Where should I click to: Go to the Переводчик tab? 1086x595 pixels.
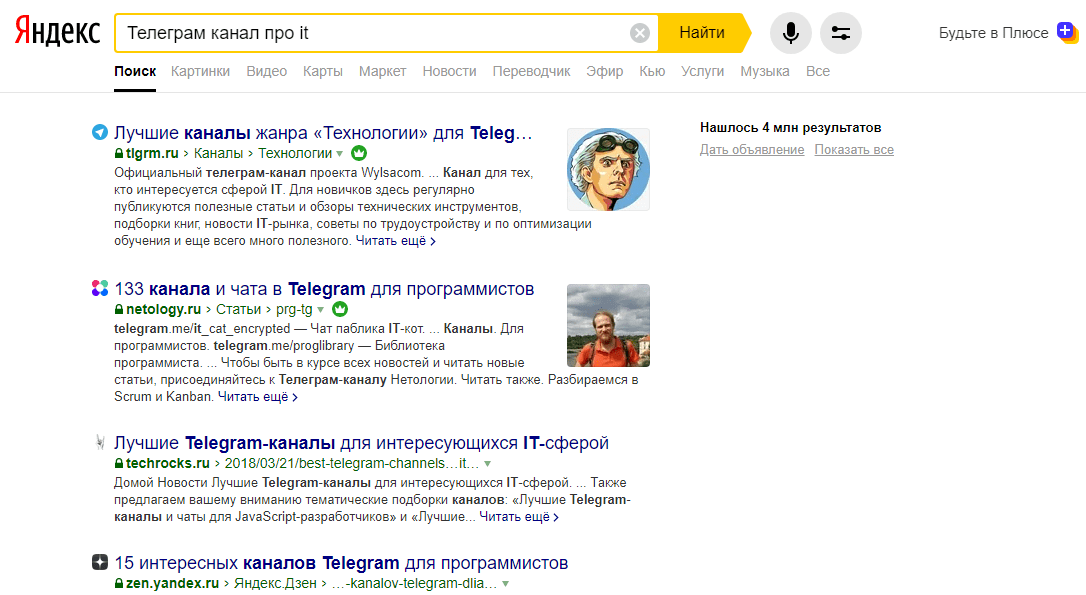[x=531, y=71]
